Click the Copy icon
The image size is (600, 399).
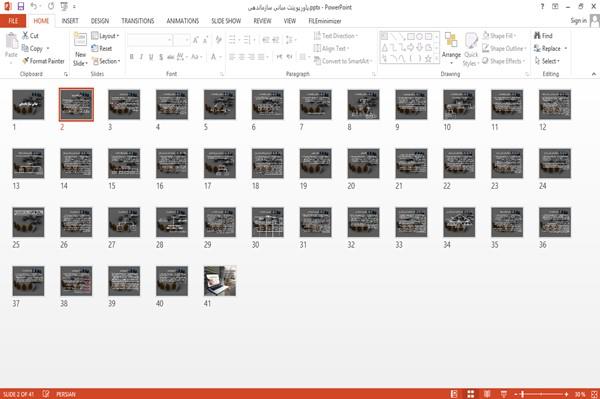25,48
